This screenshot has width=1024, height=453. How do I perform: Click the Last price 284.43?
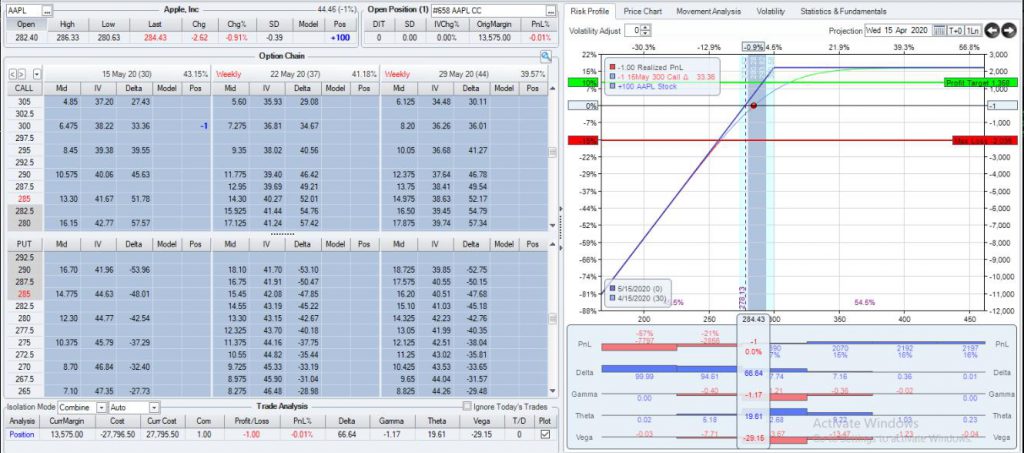coord(153,37)
